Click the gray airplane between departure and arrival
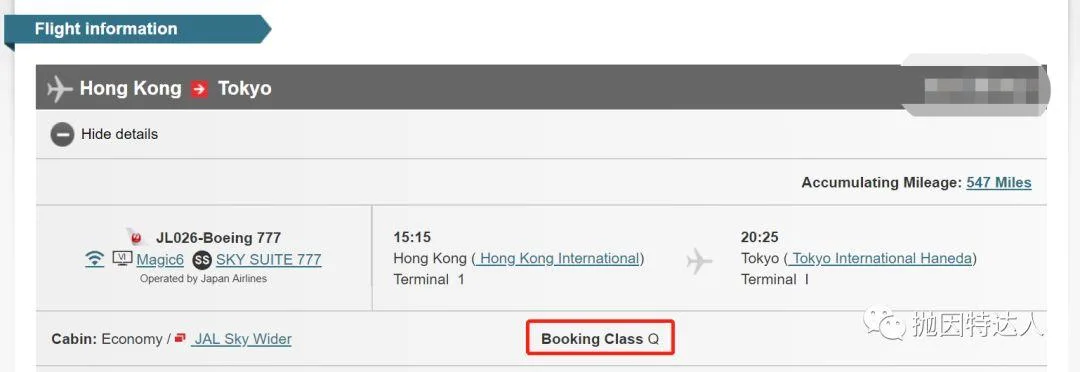 tap(698, 261)
